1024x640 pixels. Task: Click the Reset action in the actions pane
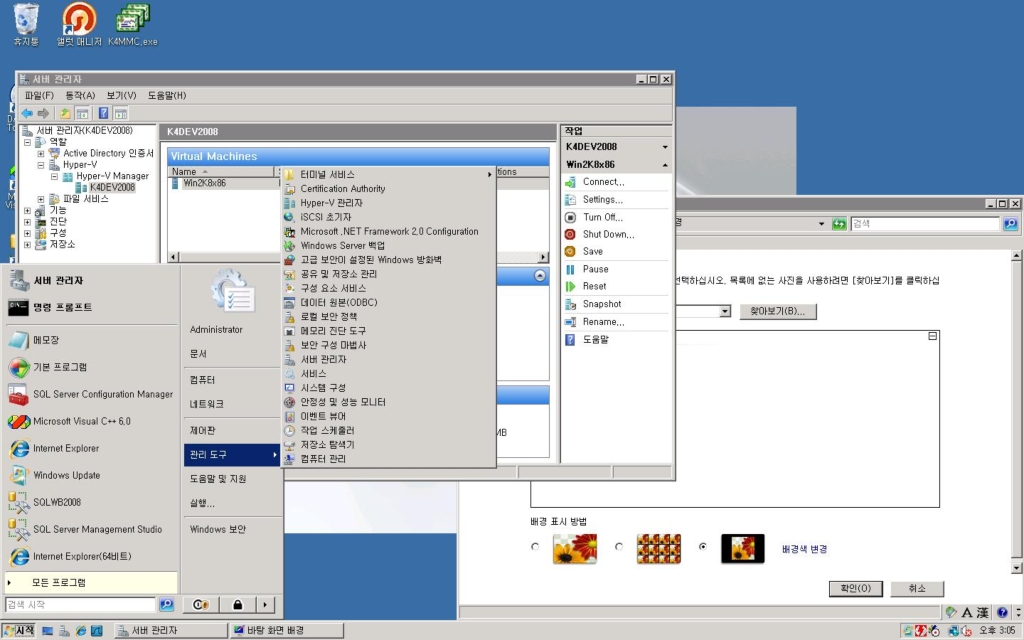click(x=594, y=286)
